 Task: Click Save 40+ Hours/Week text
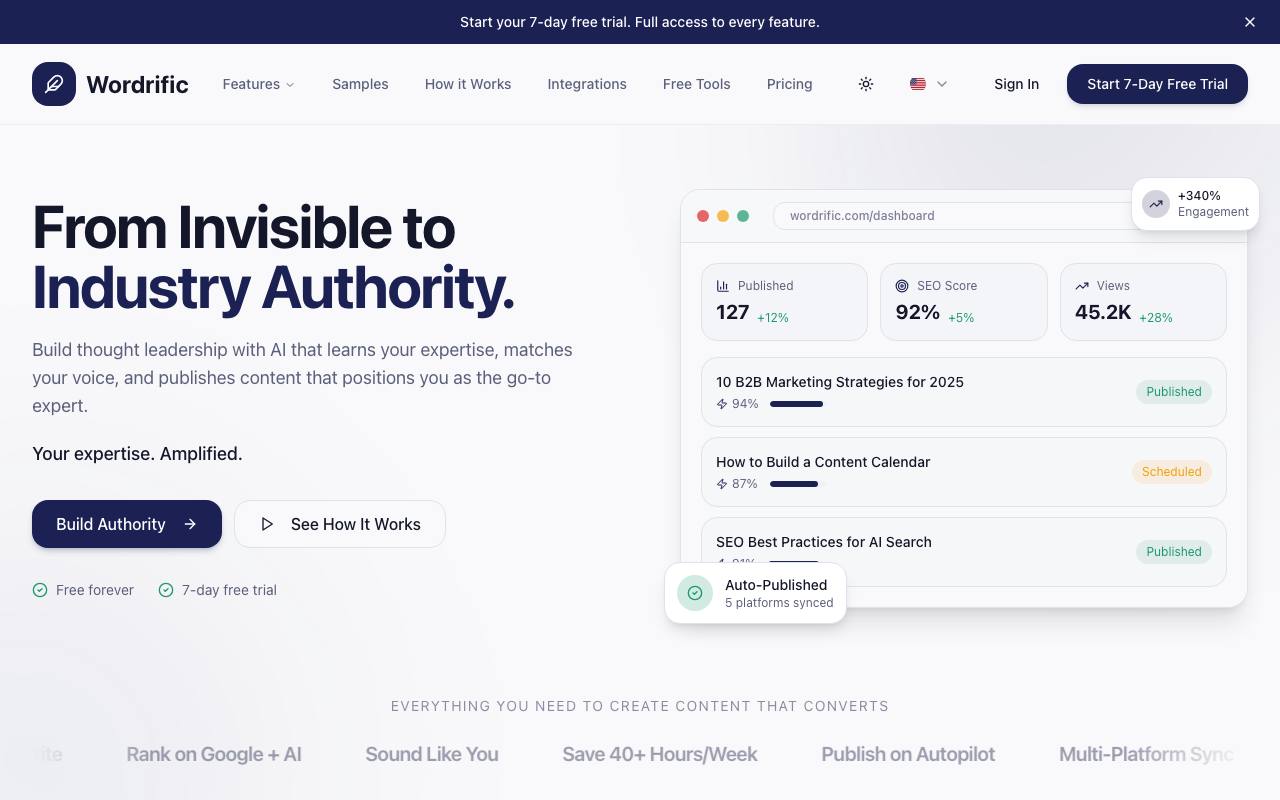point(660,754)
